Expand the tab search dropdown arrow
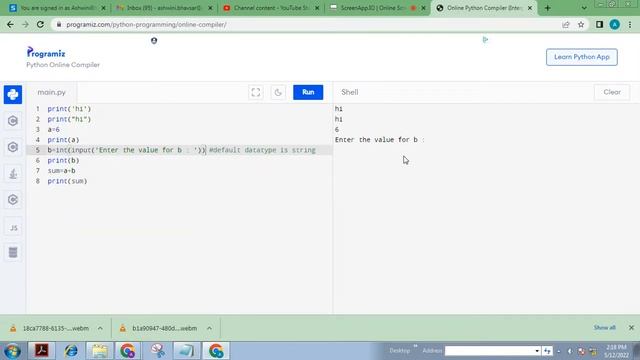The image size is (640, 360). (584, 8)
